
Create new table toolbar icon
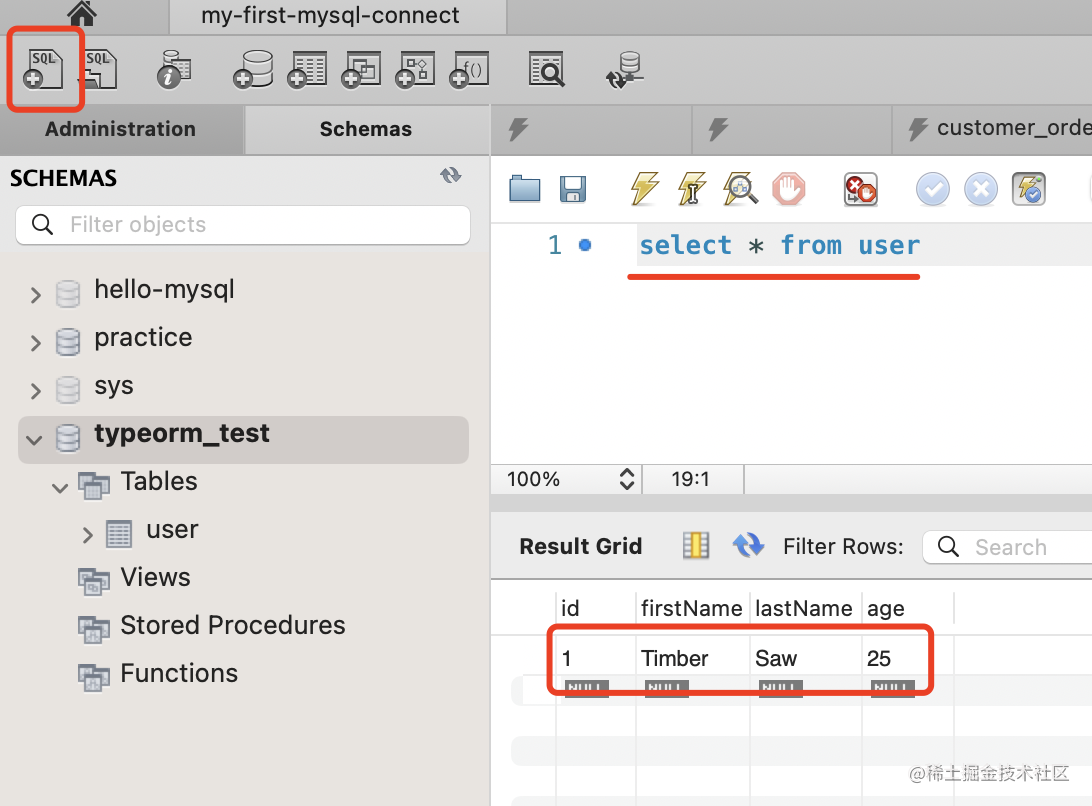[x=307, y=70]
